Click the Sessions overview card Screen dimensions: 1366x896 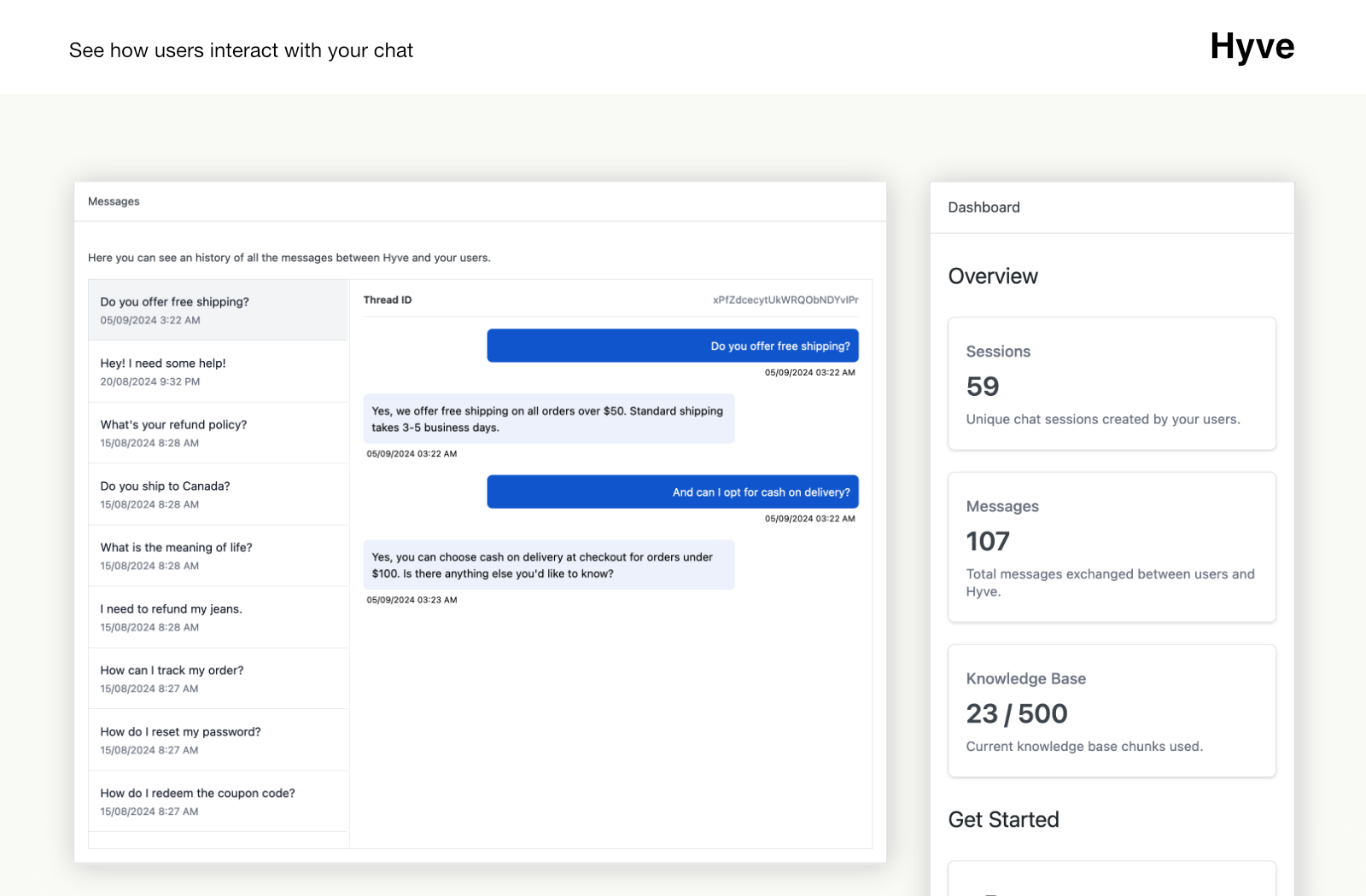[1112, 383]
